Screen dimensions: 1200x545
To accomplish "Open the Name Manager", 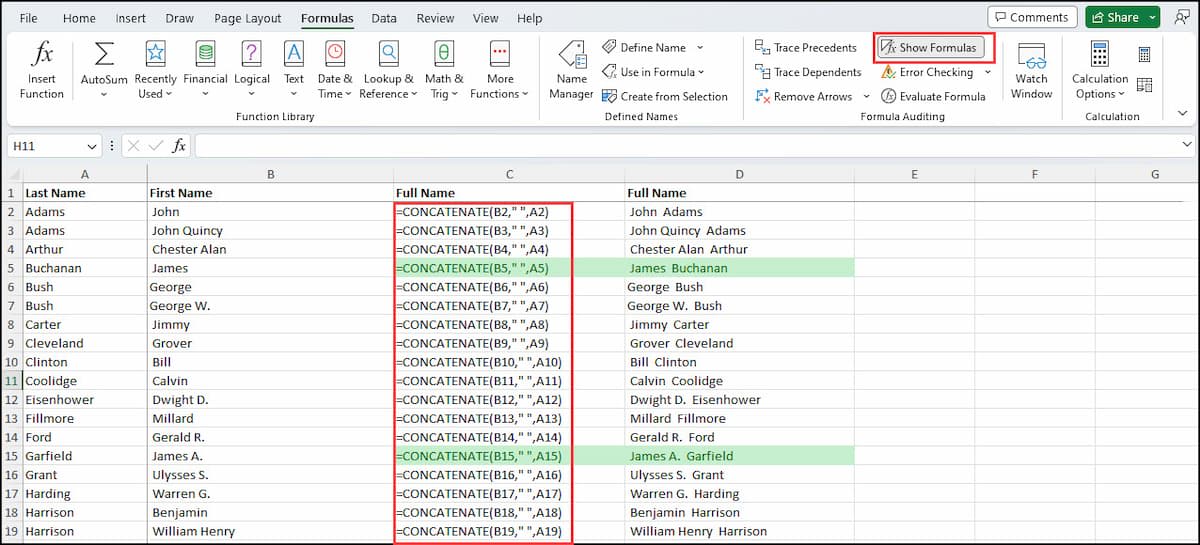I will (572, 70).
